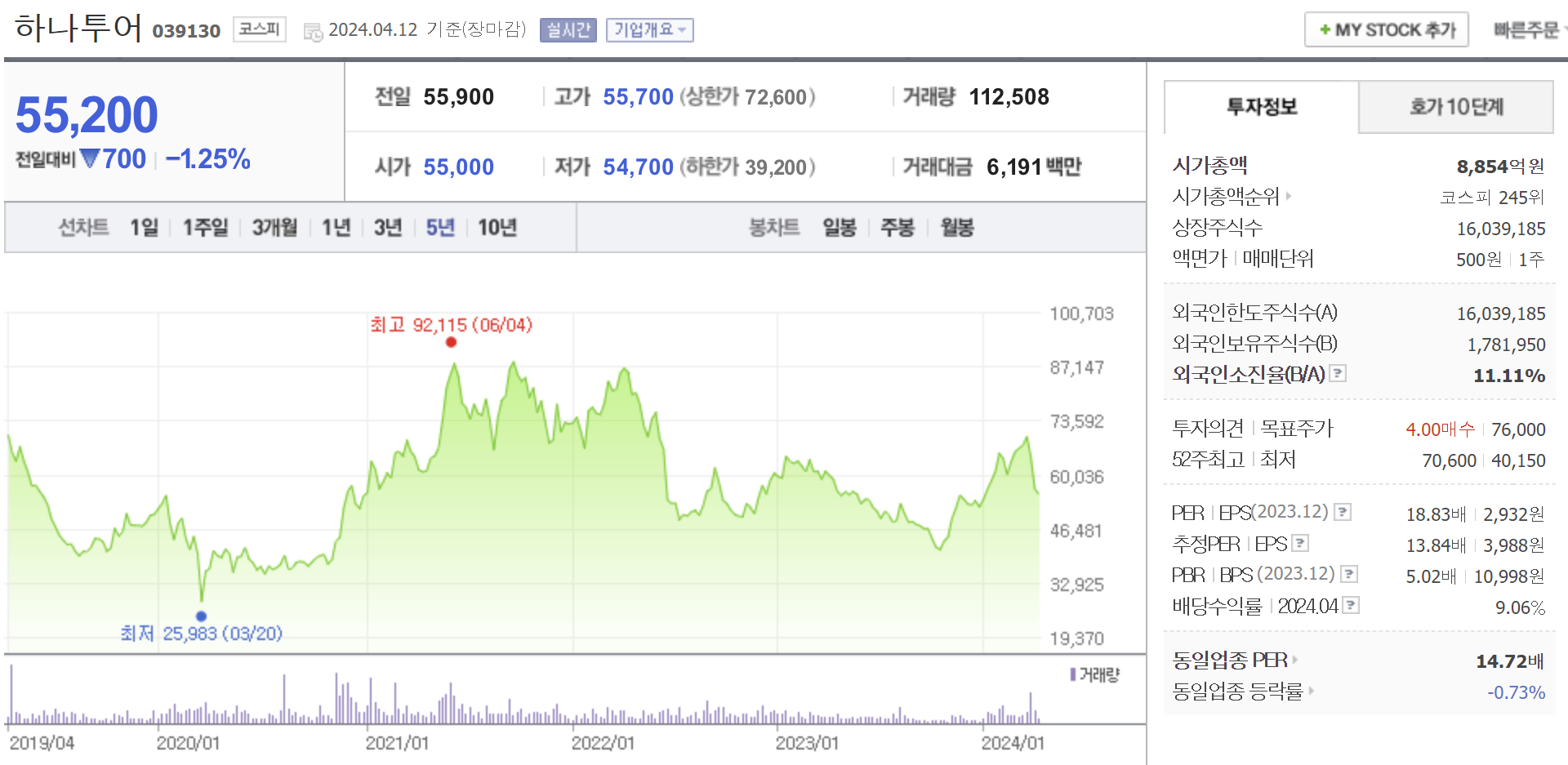Click the stock code 039130
The image size is (1568, 765).
tap(186, 31)
